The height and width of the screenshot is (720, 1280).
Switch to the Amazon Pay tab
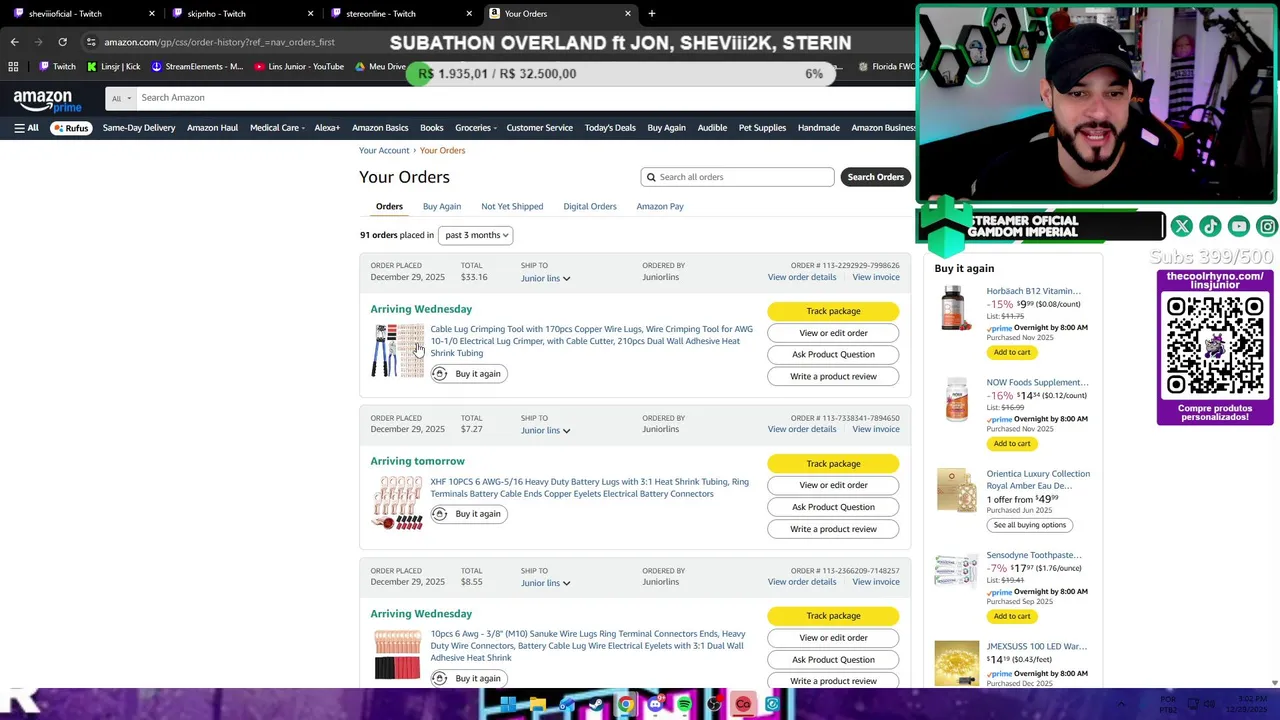660,206
